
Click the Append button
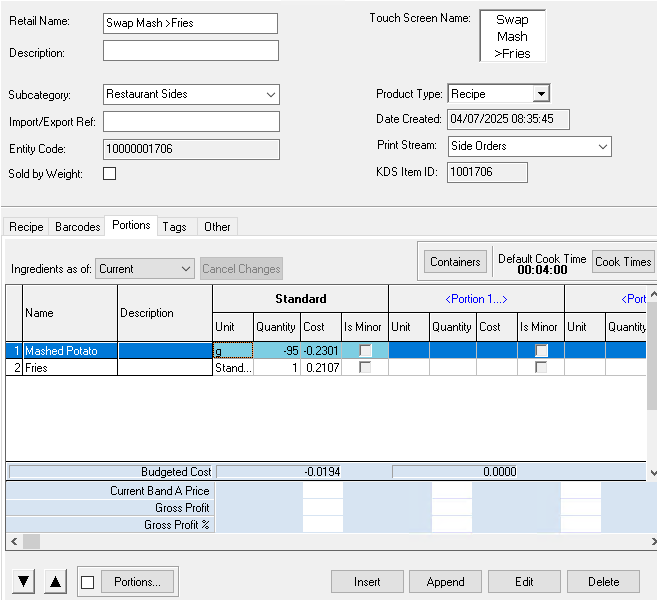click(445, 582)
